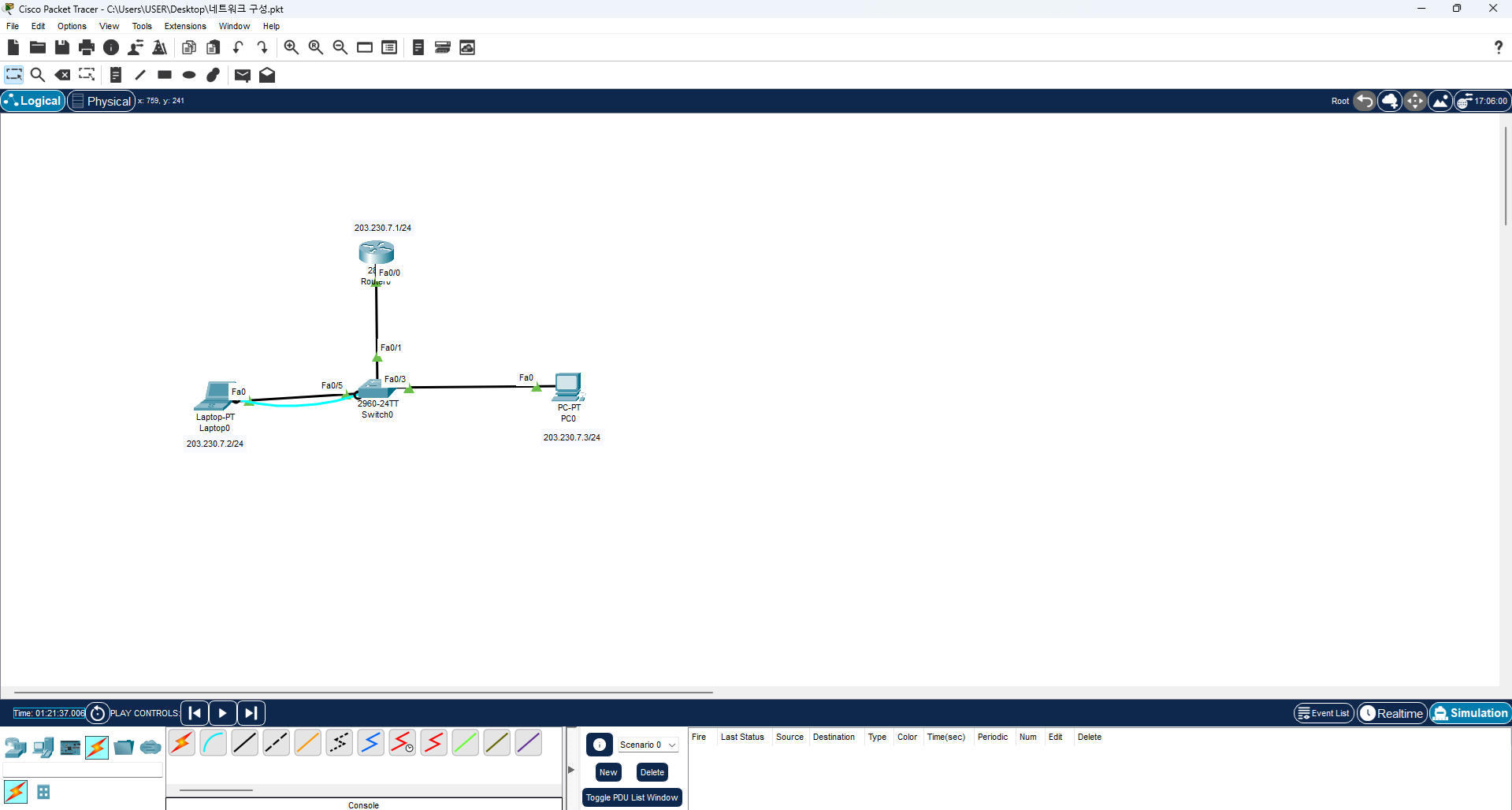The image size is (1512, 810).
Task: Create a new network file
Action: (x=13, y=47)
